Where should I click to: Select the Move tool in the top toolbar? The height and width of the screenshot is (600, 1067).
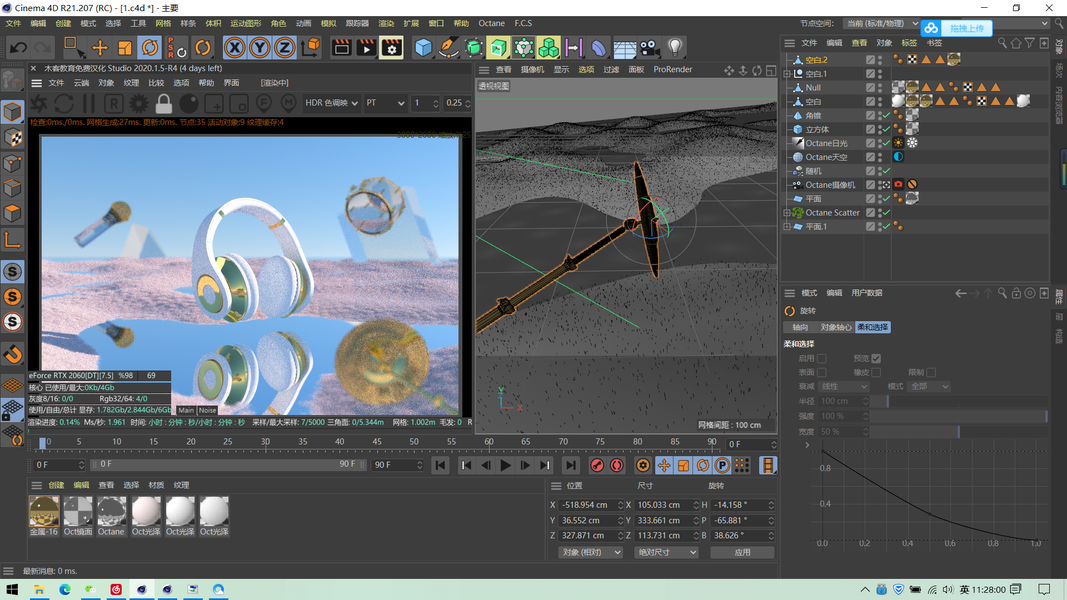[x=100, y=48]
